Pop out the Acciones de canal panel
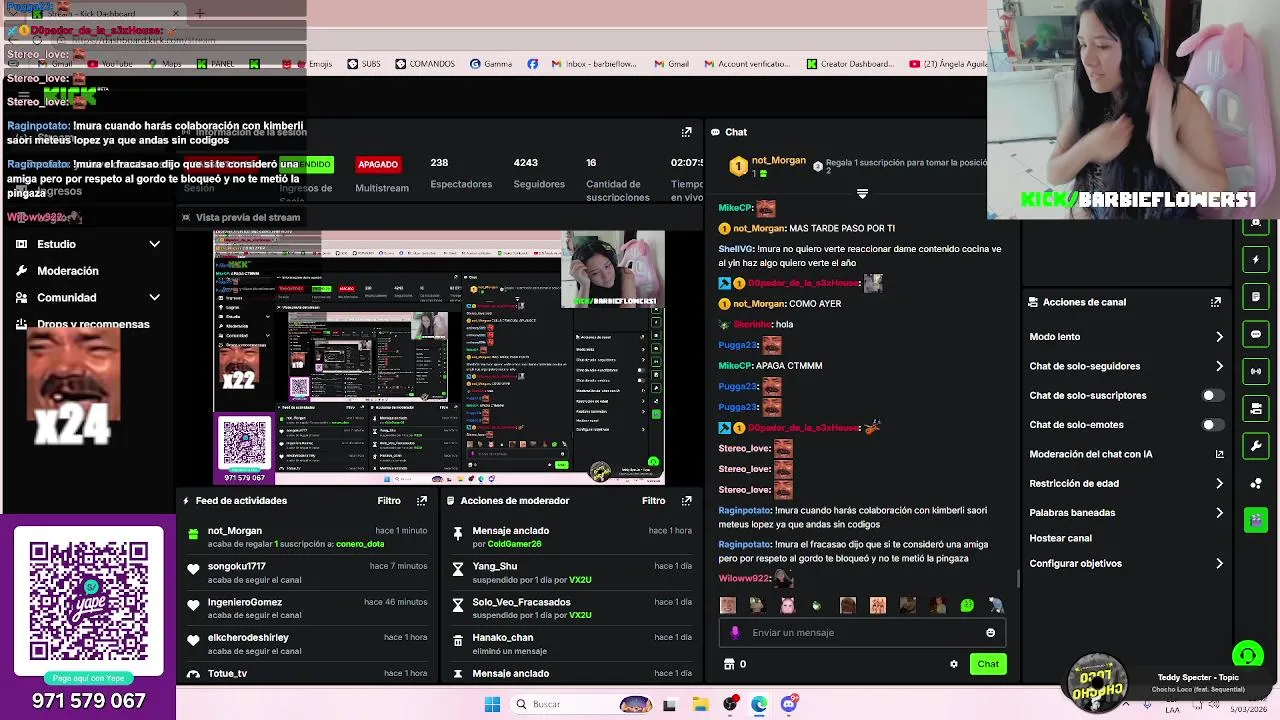 [1216, 302]
